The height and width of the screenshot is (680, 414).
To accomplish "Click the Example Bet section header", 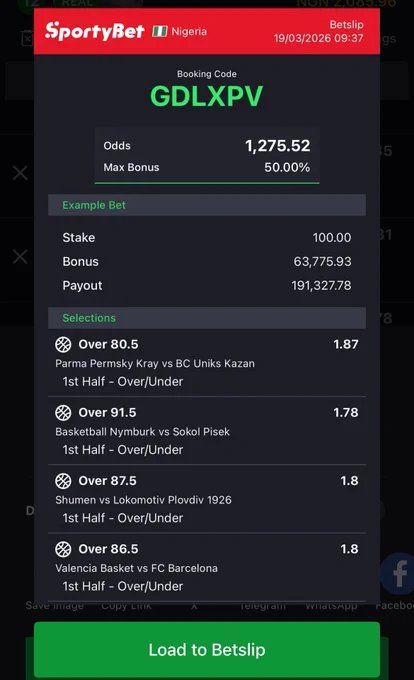I will tap(207, 205).
